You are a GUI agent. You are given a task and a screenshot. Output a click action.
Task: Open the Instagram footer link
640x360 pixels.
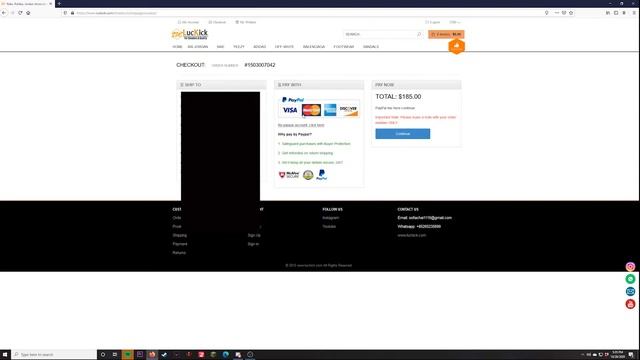tap(331, 218)
